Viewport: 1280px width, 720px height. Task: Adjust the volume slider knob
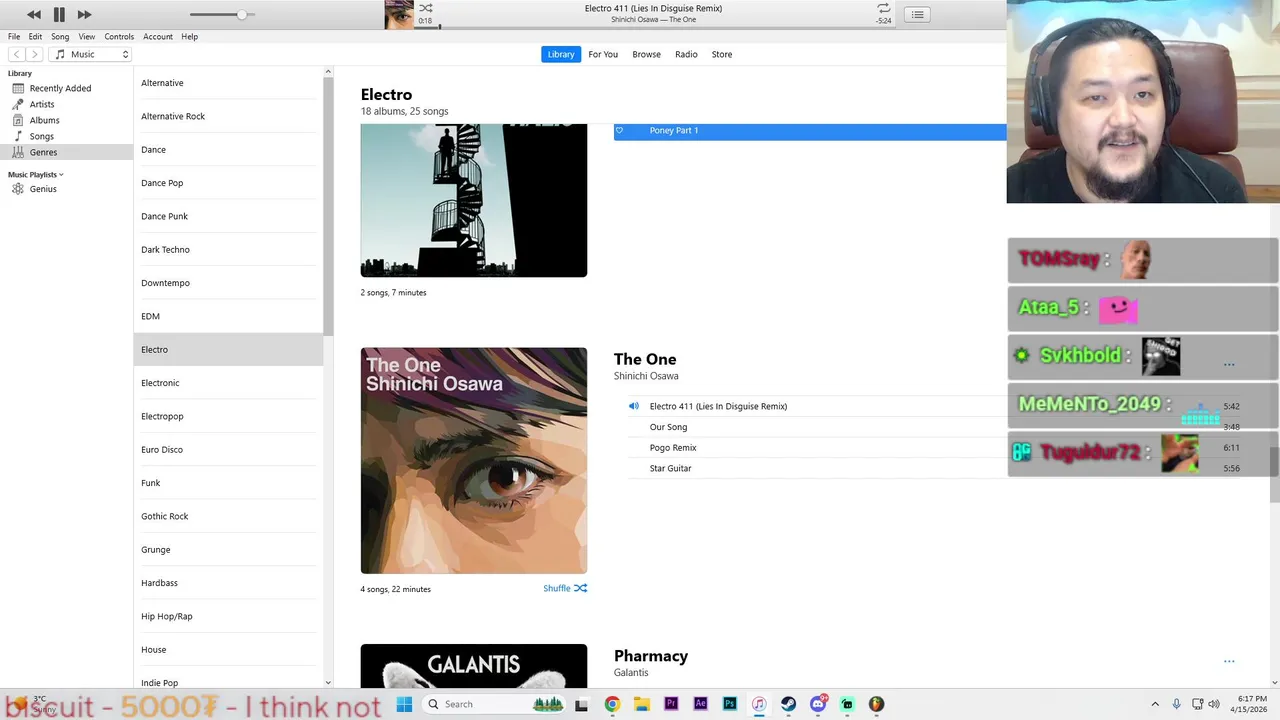[x=242, y=15]
